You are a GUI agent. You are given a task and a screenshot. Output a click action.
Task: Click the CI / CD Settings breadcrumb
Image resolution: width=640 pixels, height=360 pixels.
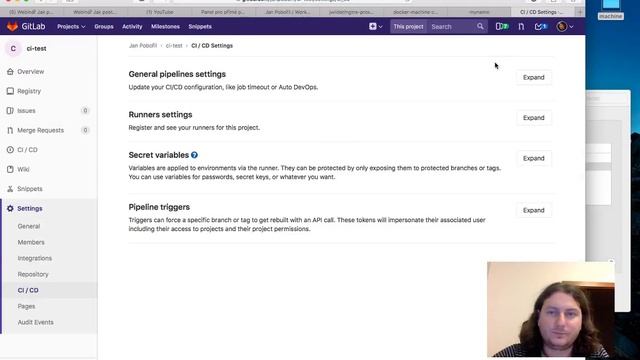212,46
